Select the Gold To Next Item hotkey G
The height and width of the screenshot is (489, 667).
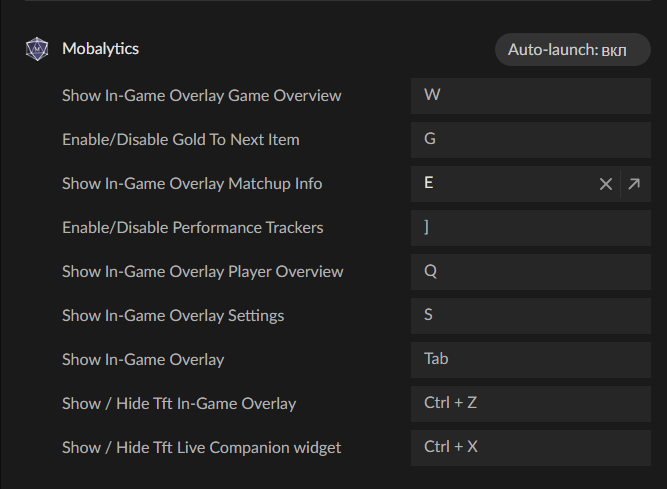click(530, 140)
